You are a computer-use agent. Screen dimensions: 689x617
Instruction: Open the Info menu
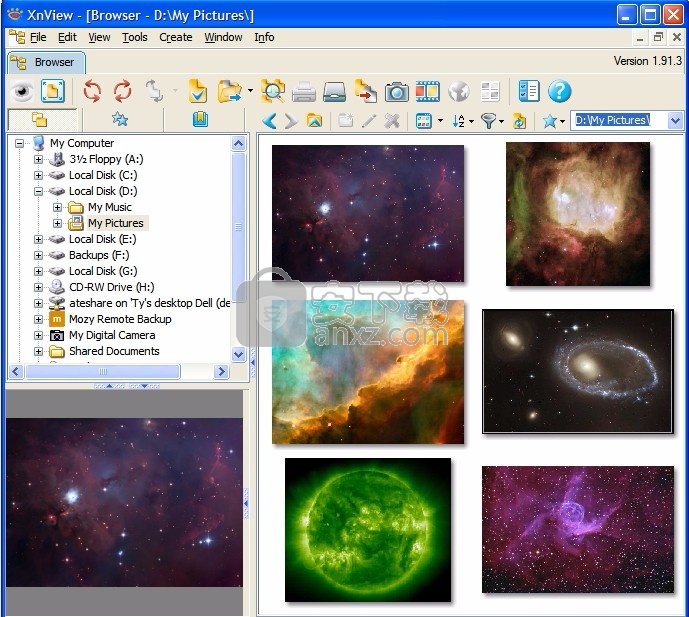[264, 37]
